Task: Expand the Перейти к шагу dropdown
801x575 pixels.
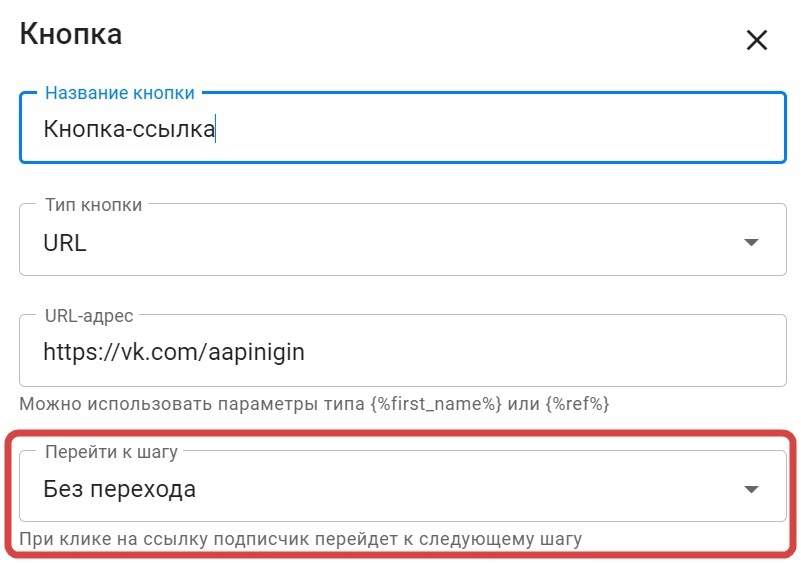Action: click(x=402, y=489)
